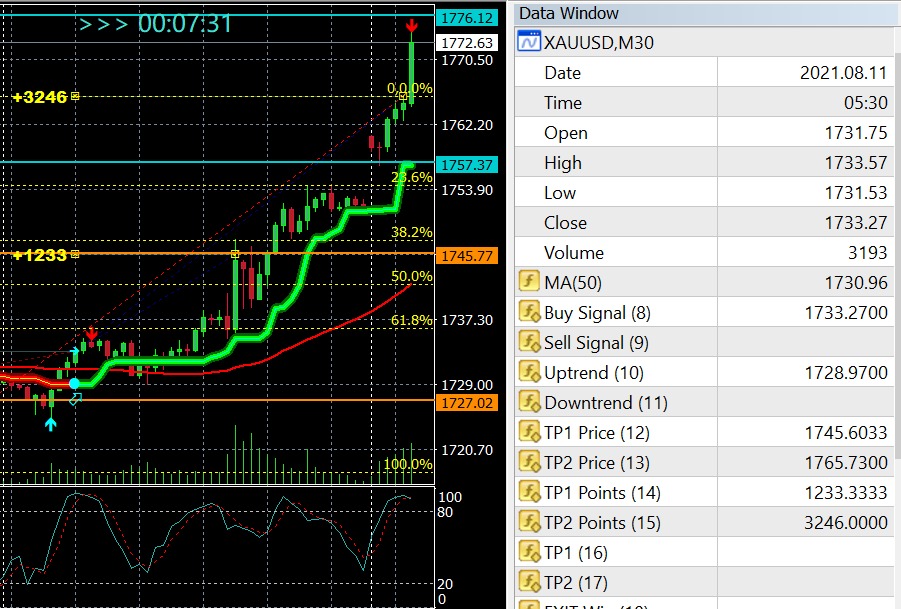The image size is (901, 609).
Task: Click the candle countdown timer at chart top
Action: point(156,23)
